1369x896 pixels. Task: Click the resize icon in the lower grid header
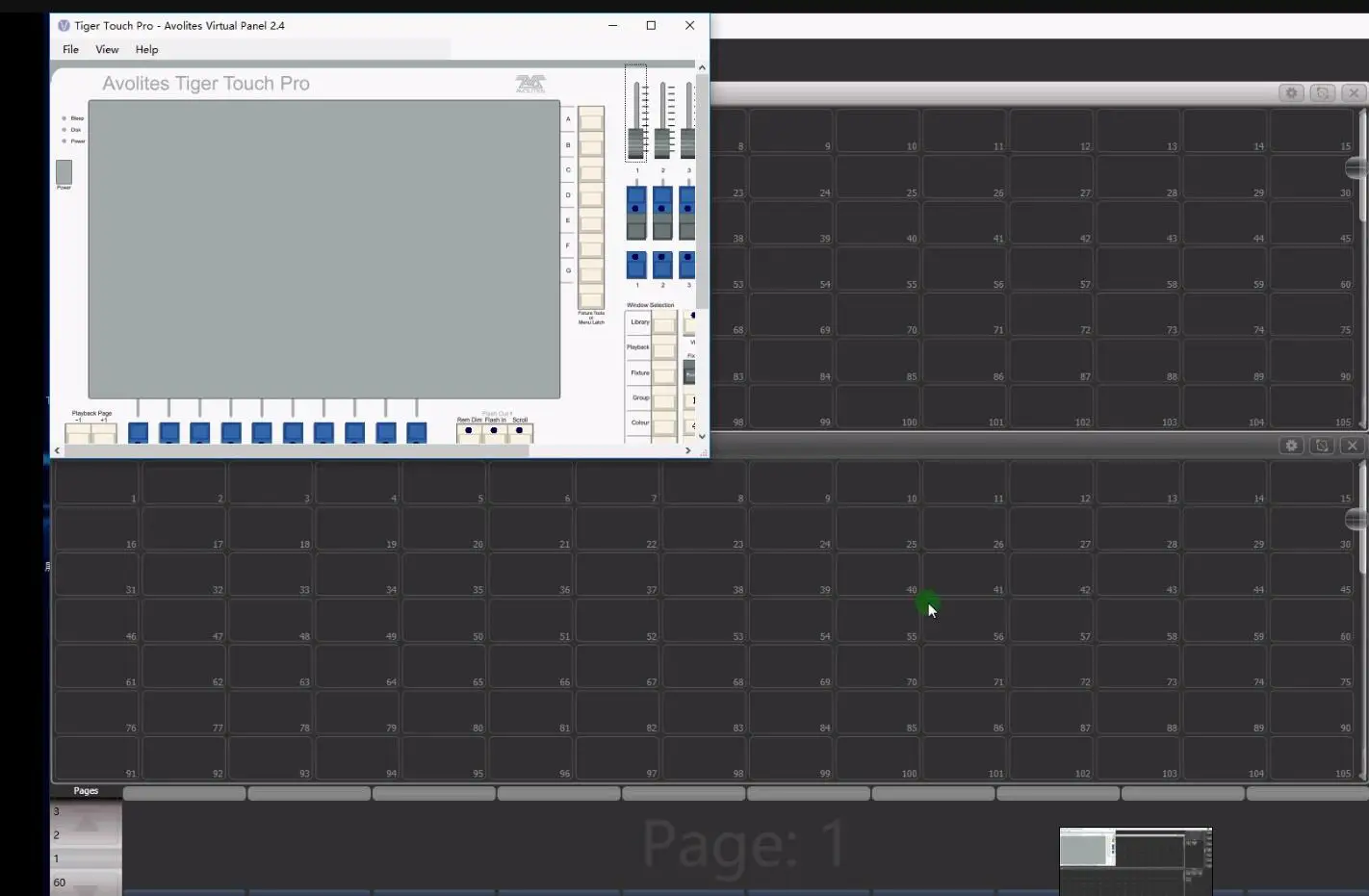pyautogui.click(x=1323, y=446)
